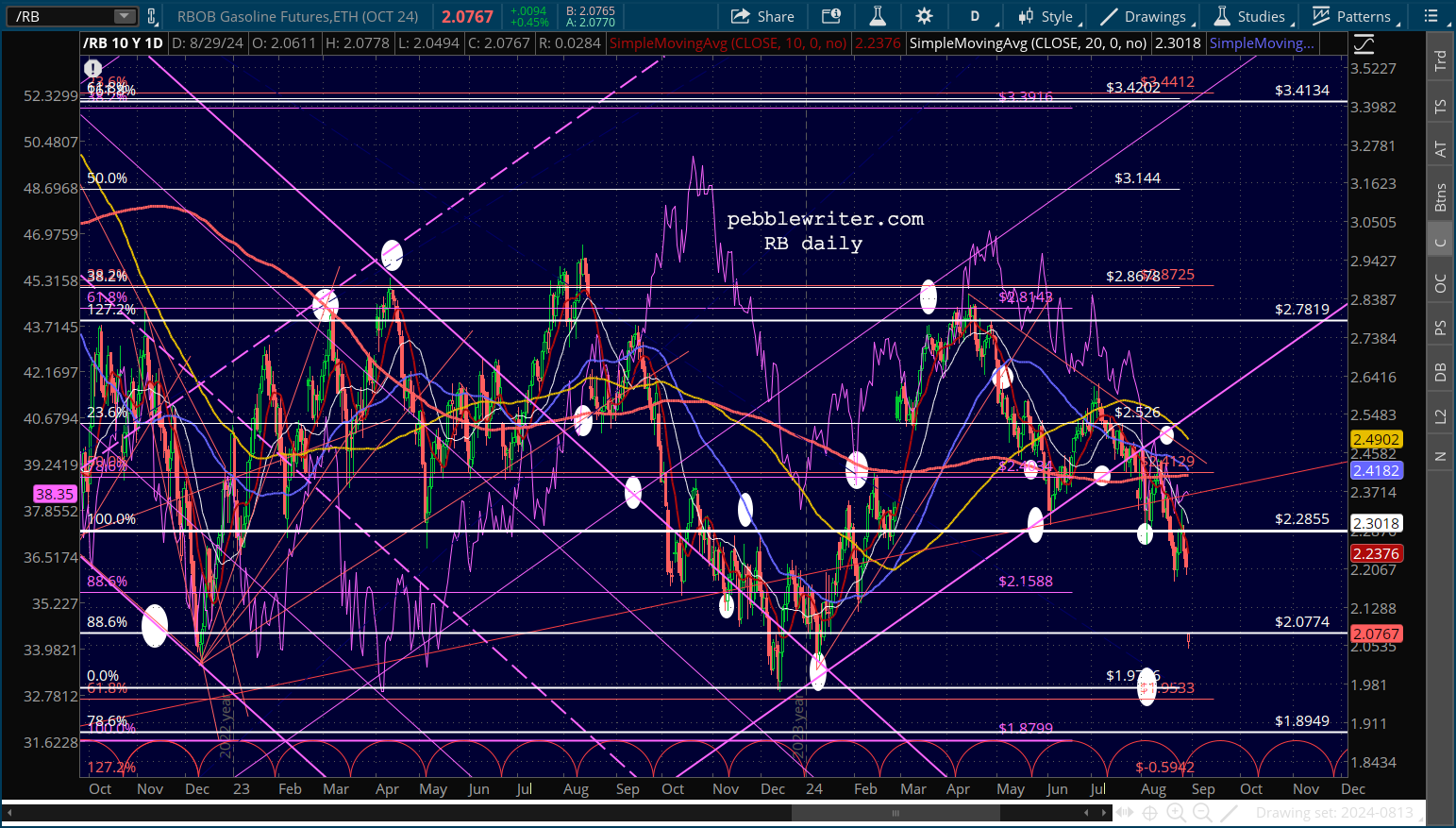1456x828 pixels.
Task: Click the Share button
Action: coord(763,16)
